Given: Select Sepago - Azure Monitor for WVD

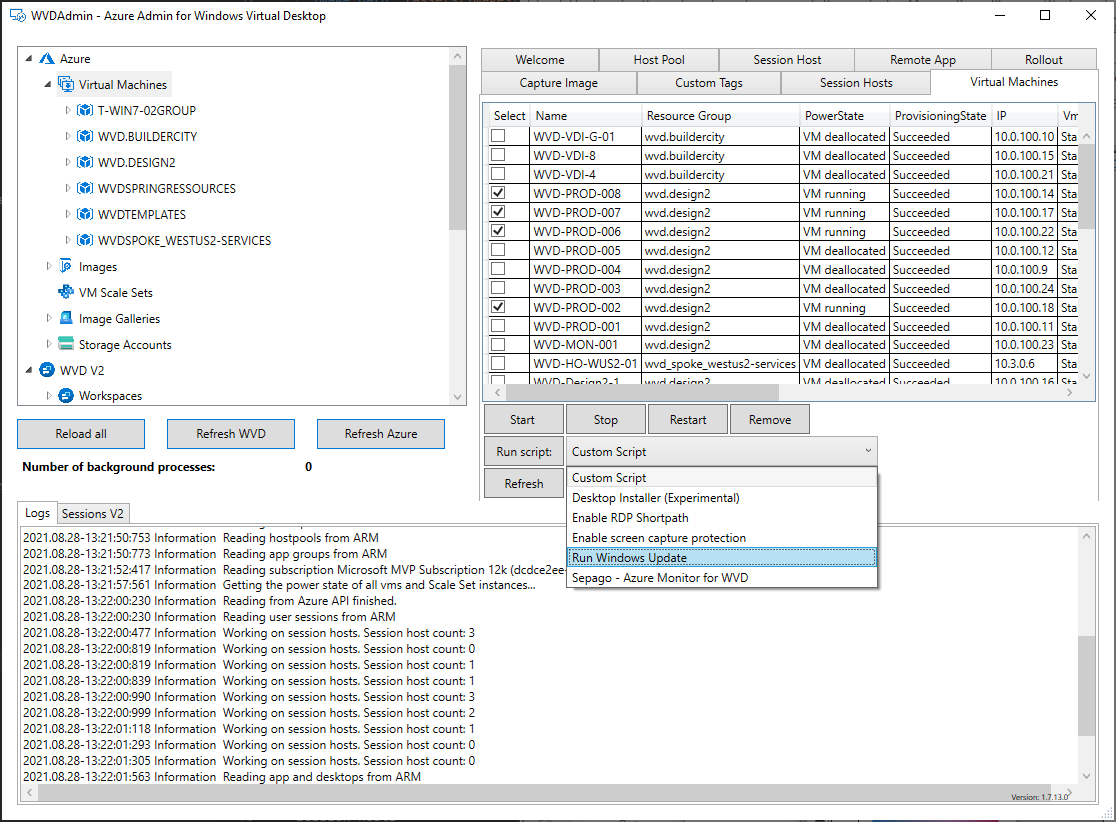Looking at the screenshot, I should point(722,578).
